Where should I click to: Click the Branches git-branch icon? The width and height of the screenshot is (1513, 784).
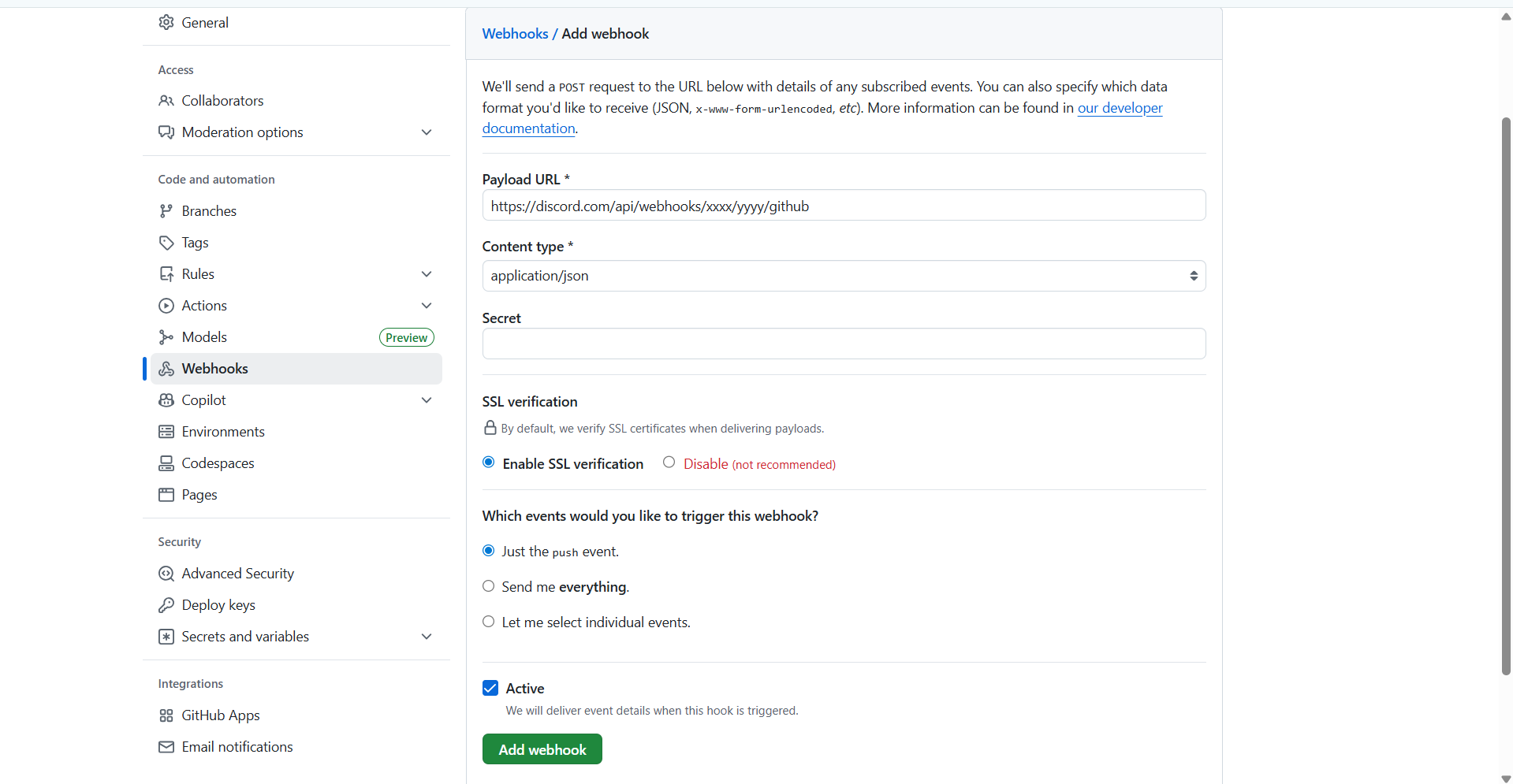166,211
